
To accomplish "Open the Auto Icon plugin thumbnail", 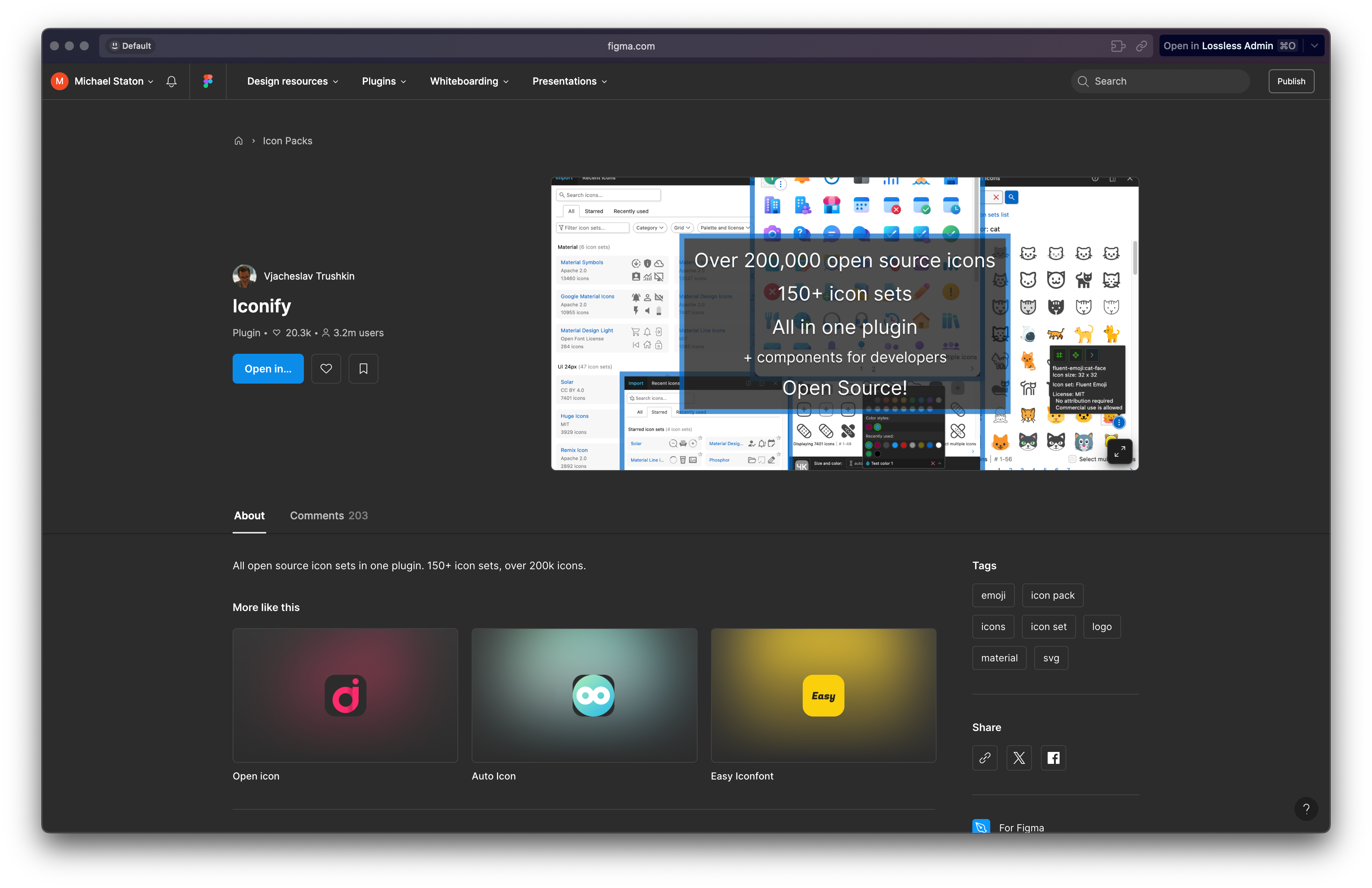I will [x=585, y=695].
